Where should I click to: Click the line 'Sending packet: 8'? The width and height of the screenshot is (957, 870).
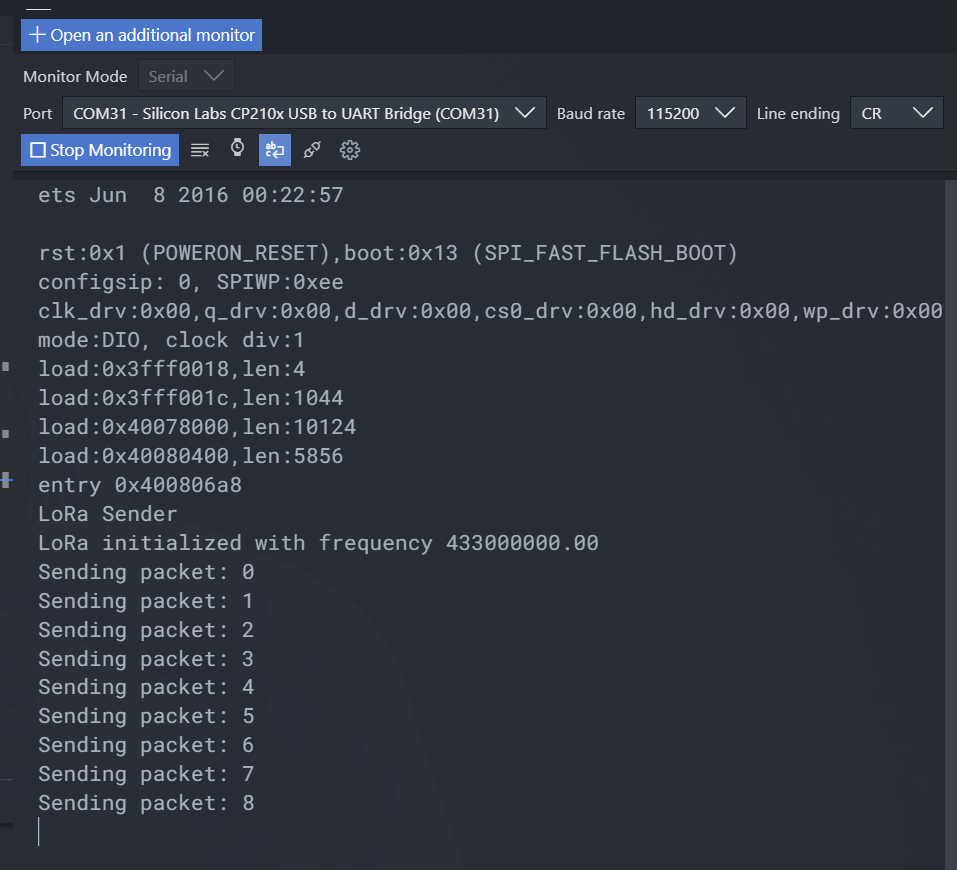point(146,803)
